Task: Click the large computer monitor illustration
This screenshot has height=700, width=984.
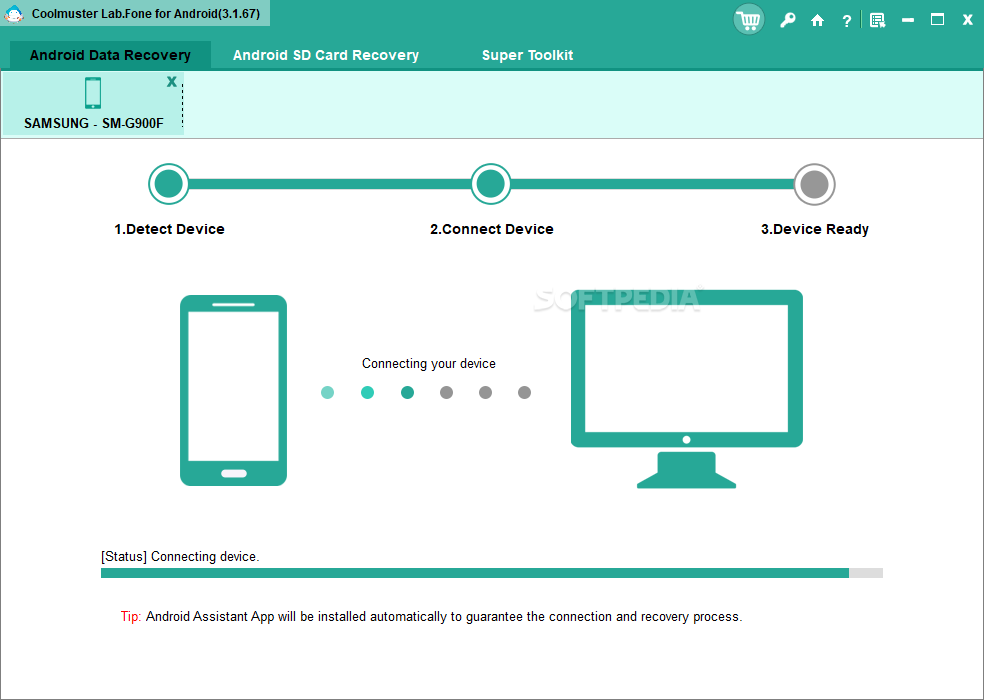Action: (x=687, y=389)
